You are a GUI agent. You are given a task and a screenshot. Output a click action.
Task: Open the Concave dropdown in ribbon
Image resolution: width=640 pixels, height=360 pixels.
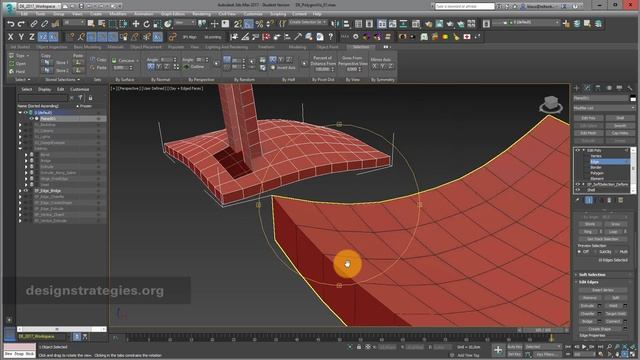click(126, 60)
